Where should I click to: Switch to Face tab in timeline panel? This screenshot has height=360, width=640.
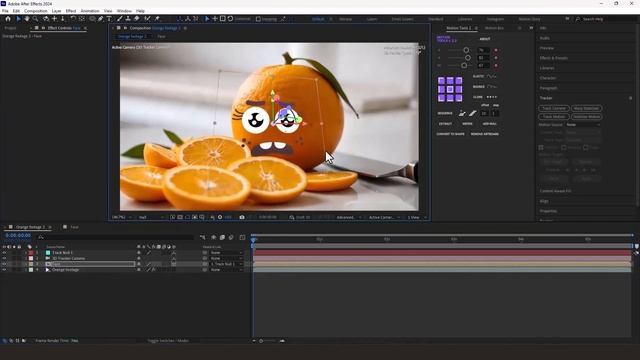tap(74, 227)
